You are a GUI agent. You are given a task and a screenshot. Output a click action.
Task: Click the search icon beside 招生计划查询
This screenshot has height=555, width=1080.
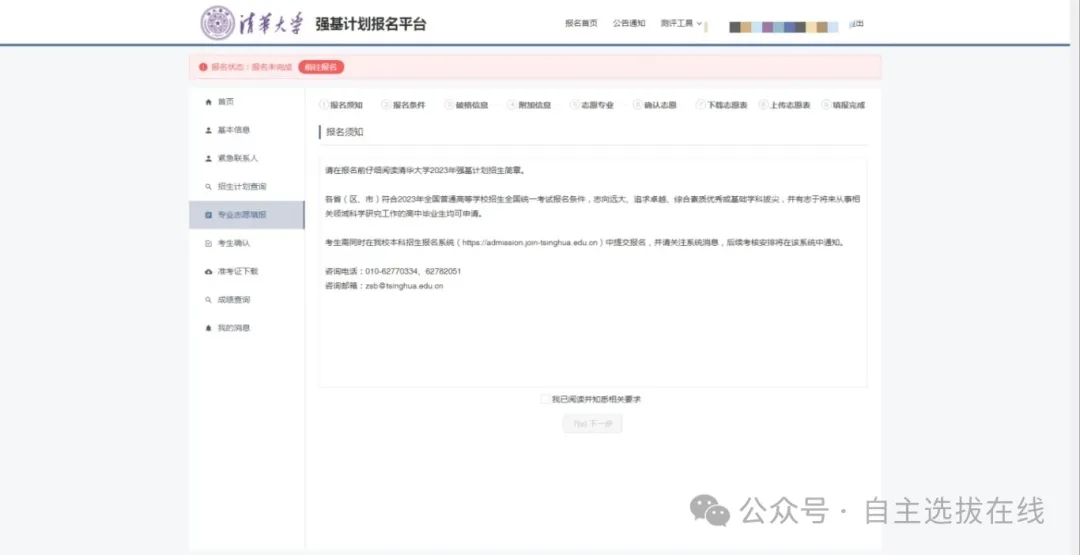click(208, 187)
